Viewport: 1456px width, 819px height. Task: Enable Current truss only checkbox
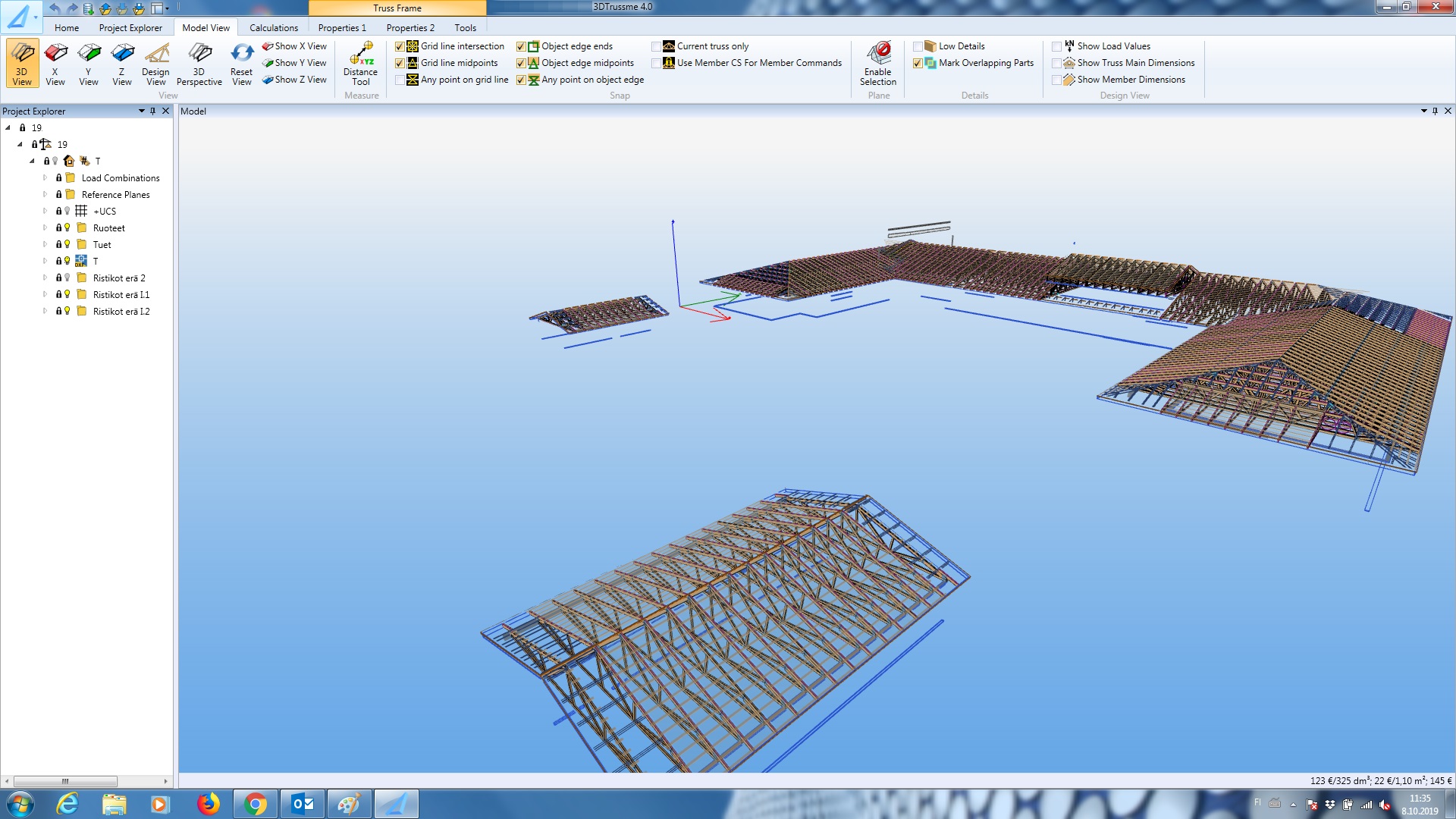(657, 46)
